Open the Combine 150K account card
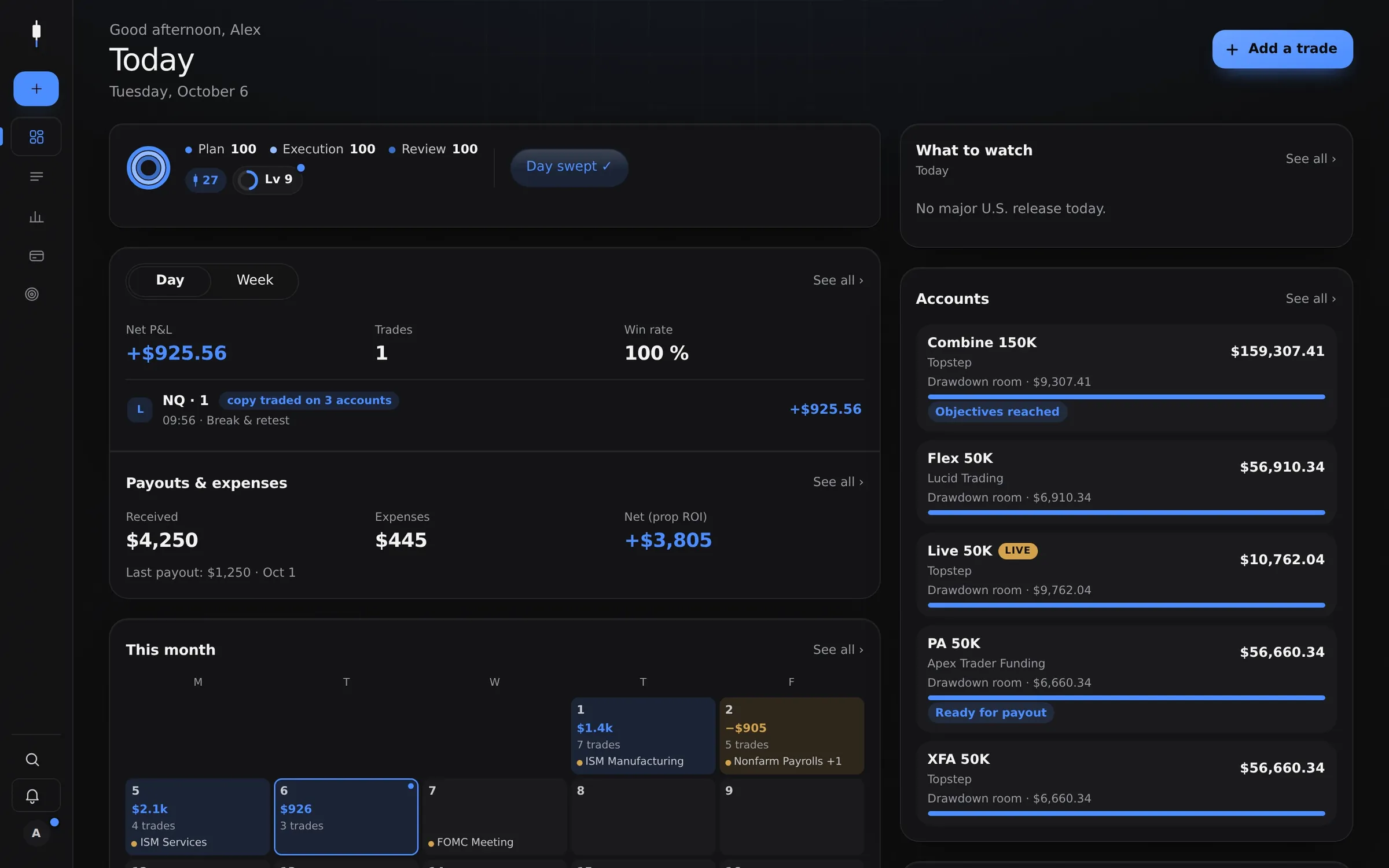 click(1126, 377)
